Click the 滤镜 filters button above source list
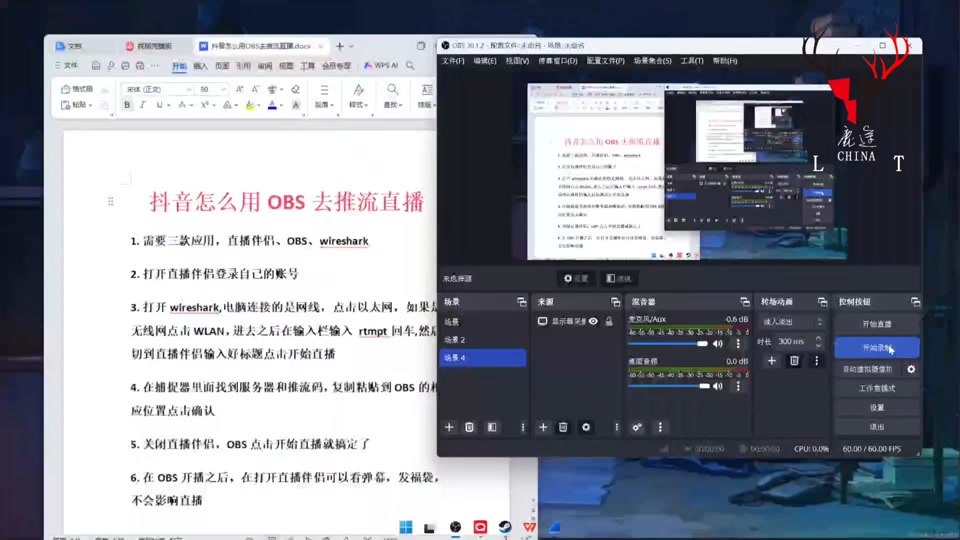This screenshot has width=960, height=540. click(618, 279)
